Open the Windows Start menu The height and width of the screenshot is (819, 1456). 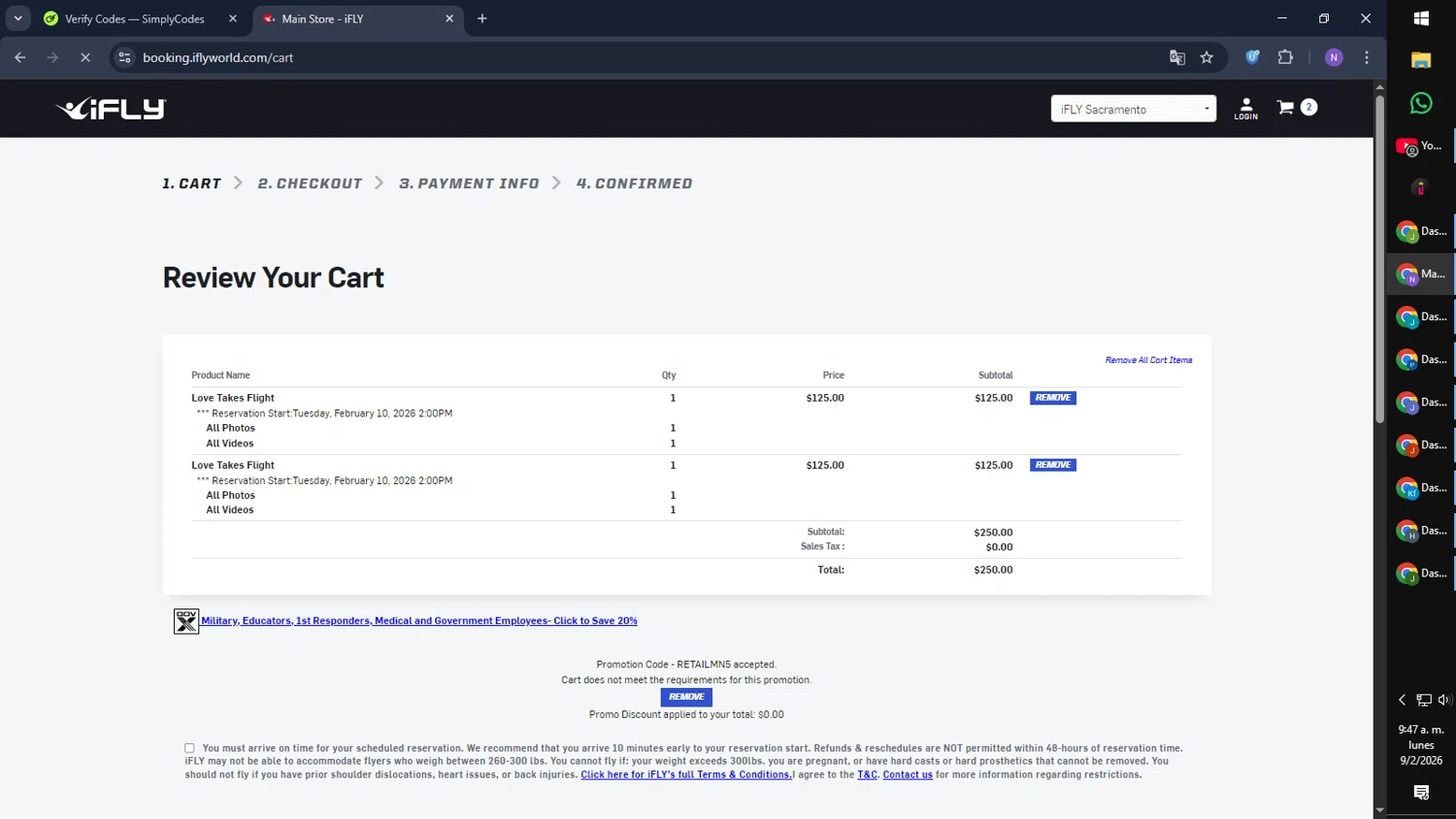click(1421, 18)
